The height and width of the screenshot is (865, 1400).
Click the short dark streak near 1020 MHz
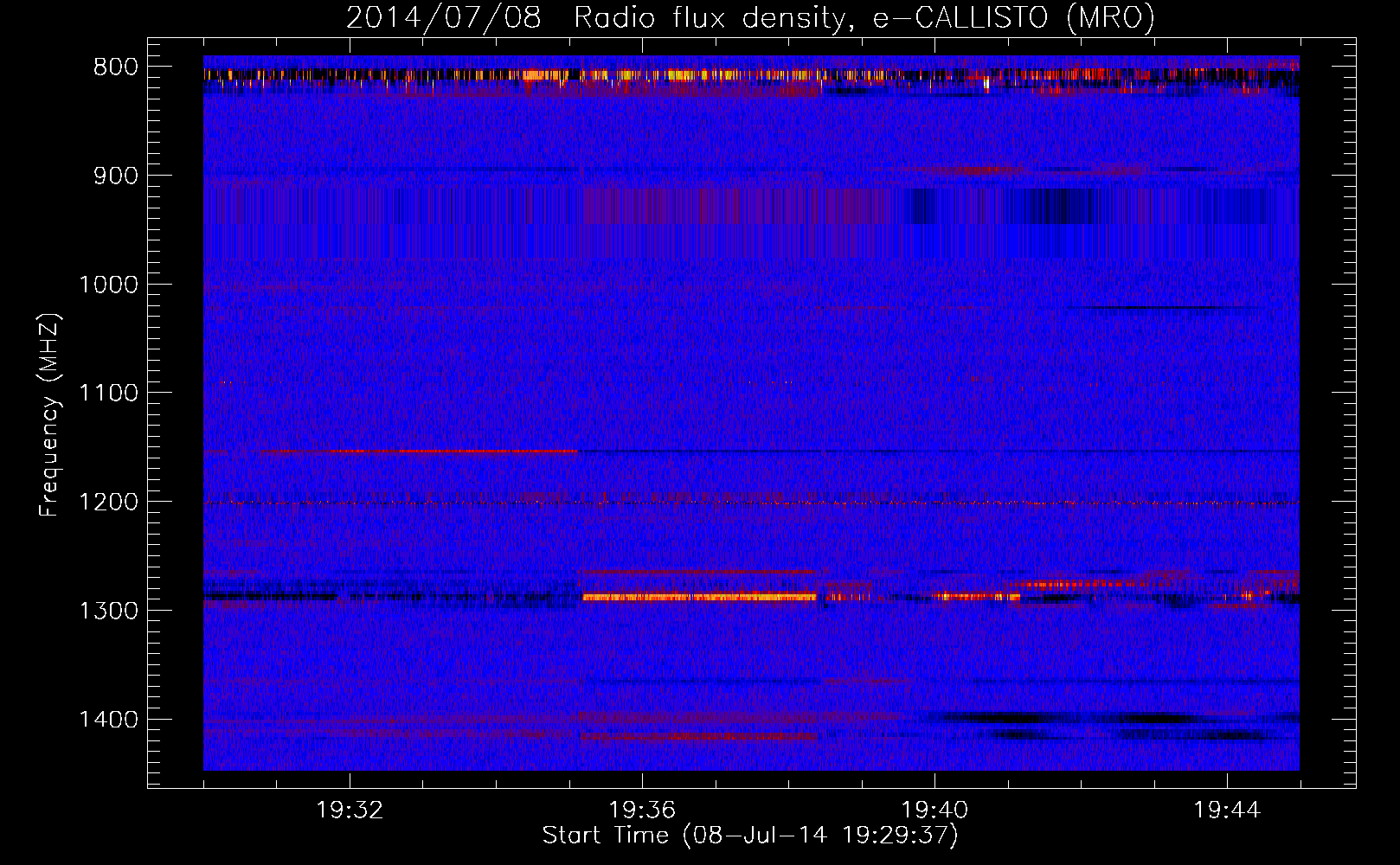[1155, 307]
